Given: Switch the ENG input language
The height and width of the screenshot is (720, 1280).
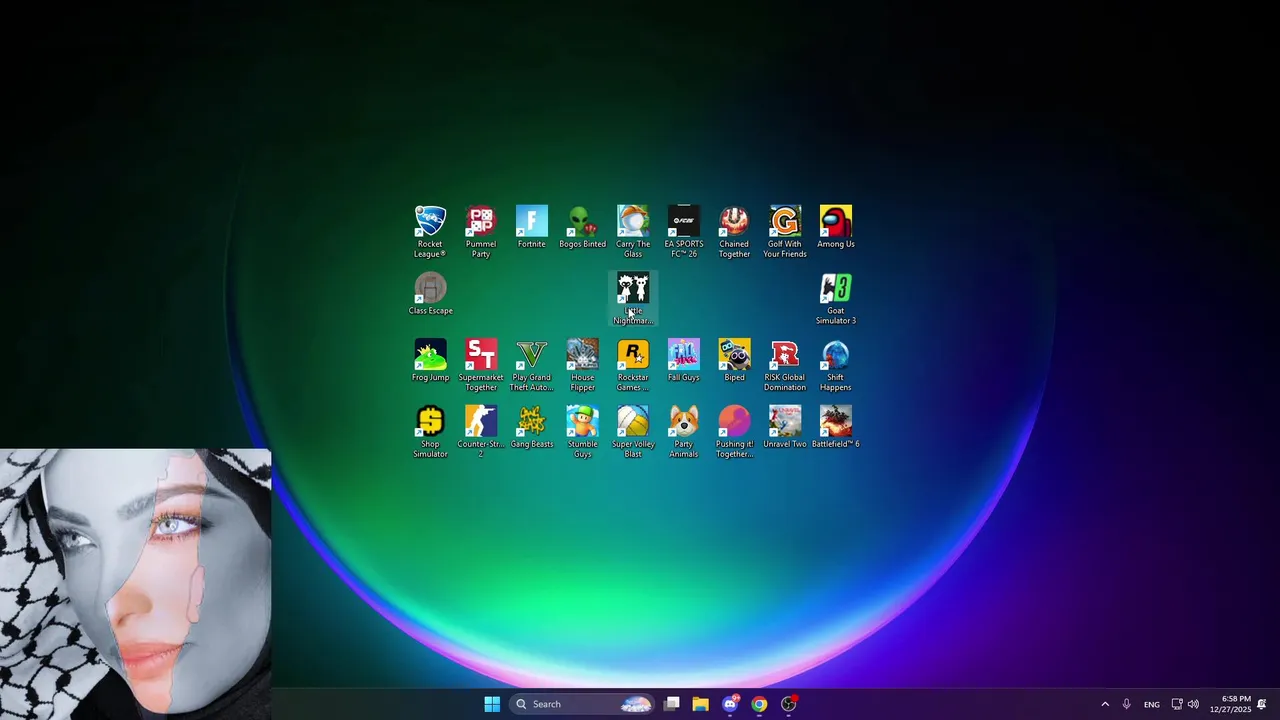Looking at the screenshot, I should pos(1152,704).
